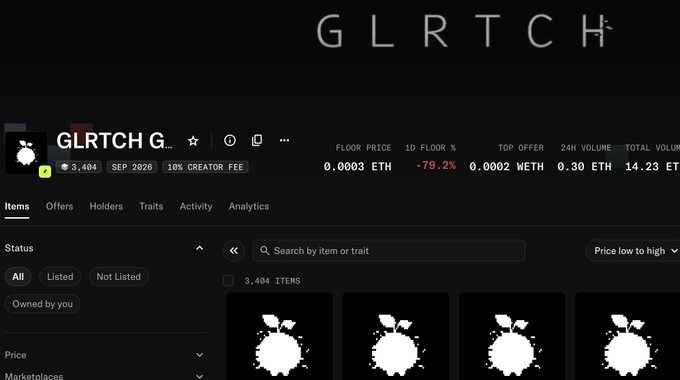This screenshot has height=380, width=680.
Task: Click the 3,404 items count badge
Action: tap(78, 167)
